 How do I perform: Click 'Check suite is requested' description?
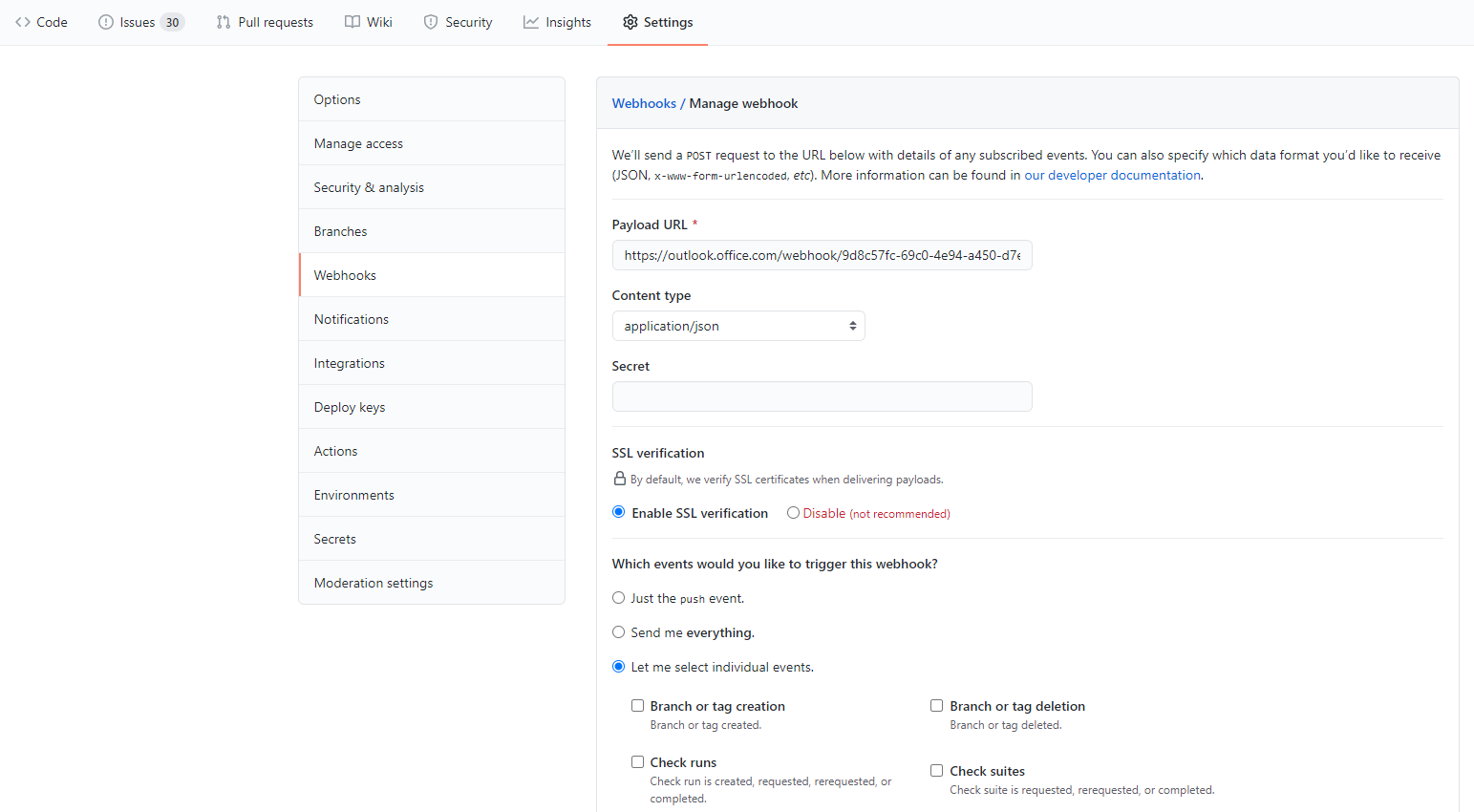pyautogui.click(x=1082, y=790)
